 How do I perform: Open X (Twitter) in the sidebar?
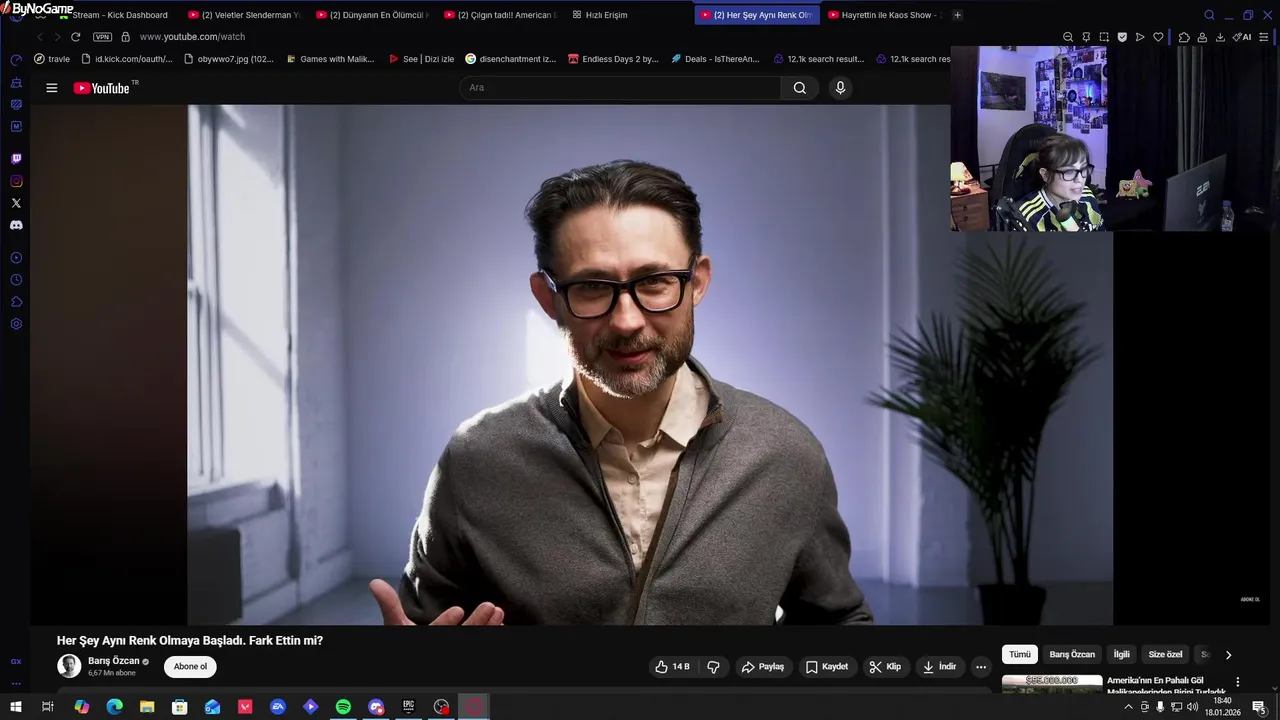point(16,203)
